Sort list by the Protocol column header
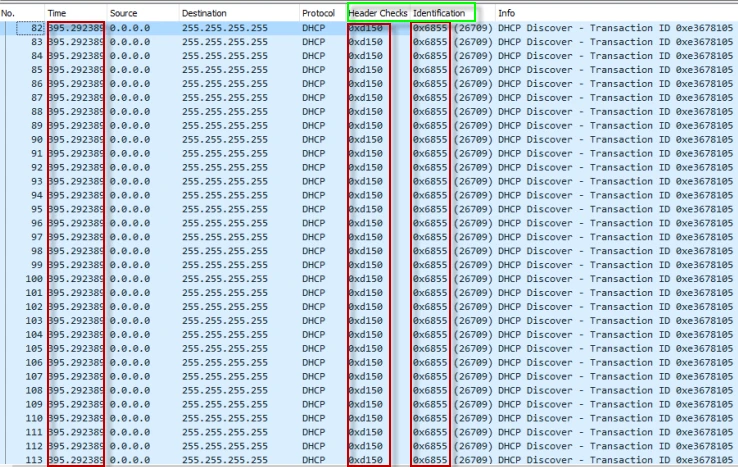This screenshot has width=738, height=467. (x=318, y=13)
